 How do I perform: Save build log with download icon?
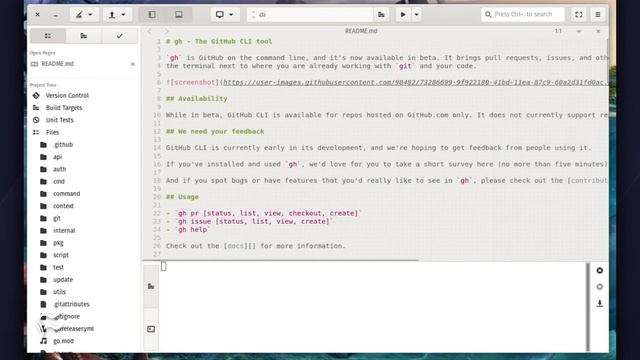click(600, 303)
